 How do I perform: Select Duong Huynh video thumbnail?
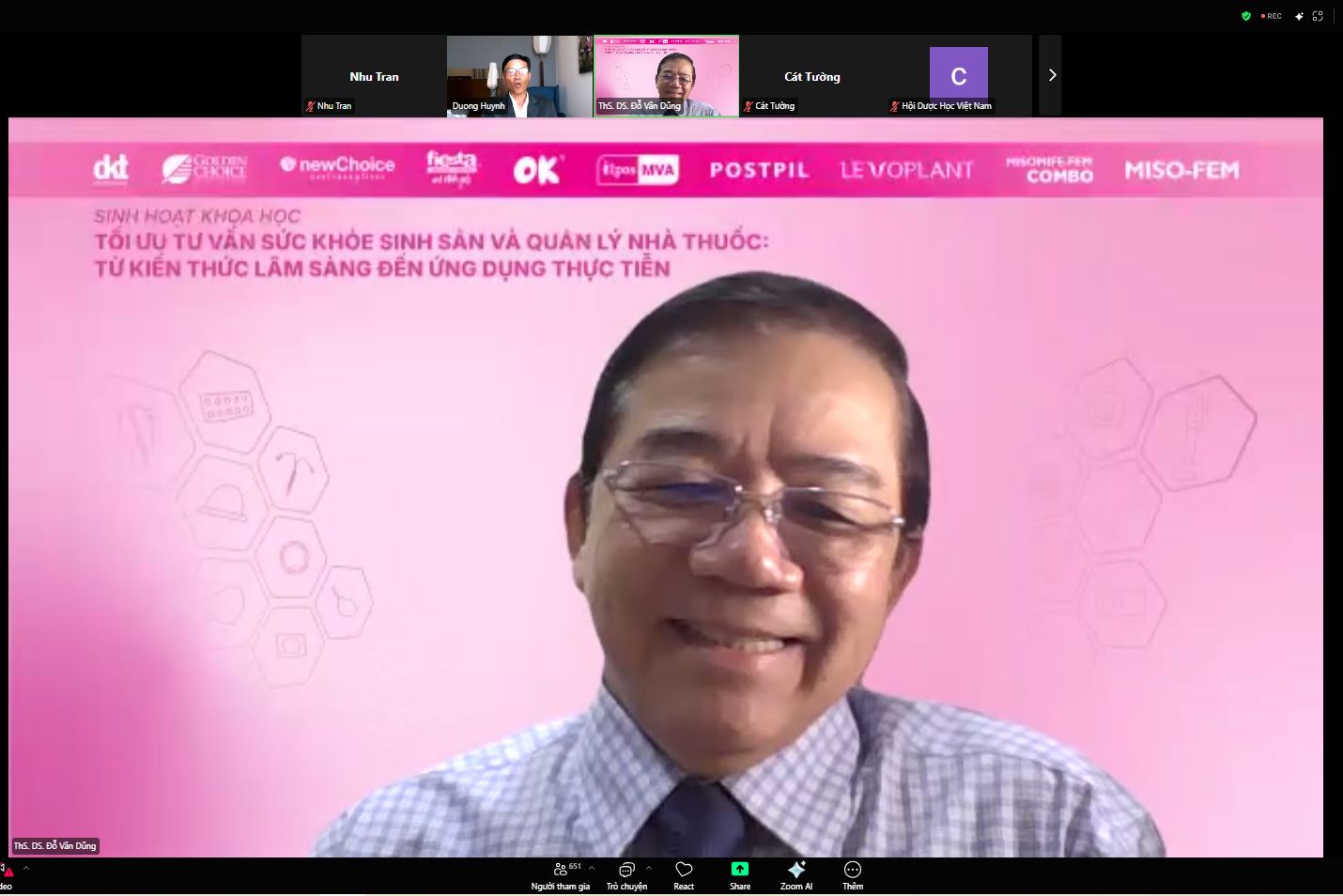[x=519, y=75]
